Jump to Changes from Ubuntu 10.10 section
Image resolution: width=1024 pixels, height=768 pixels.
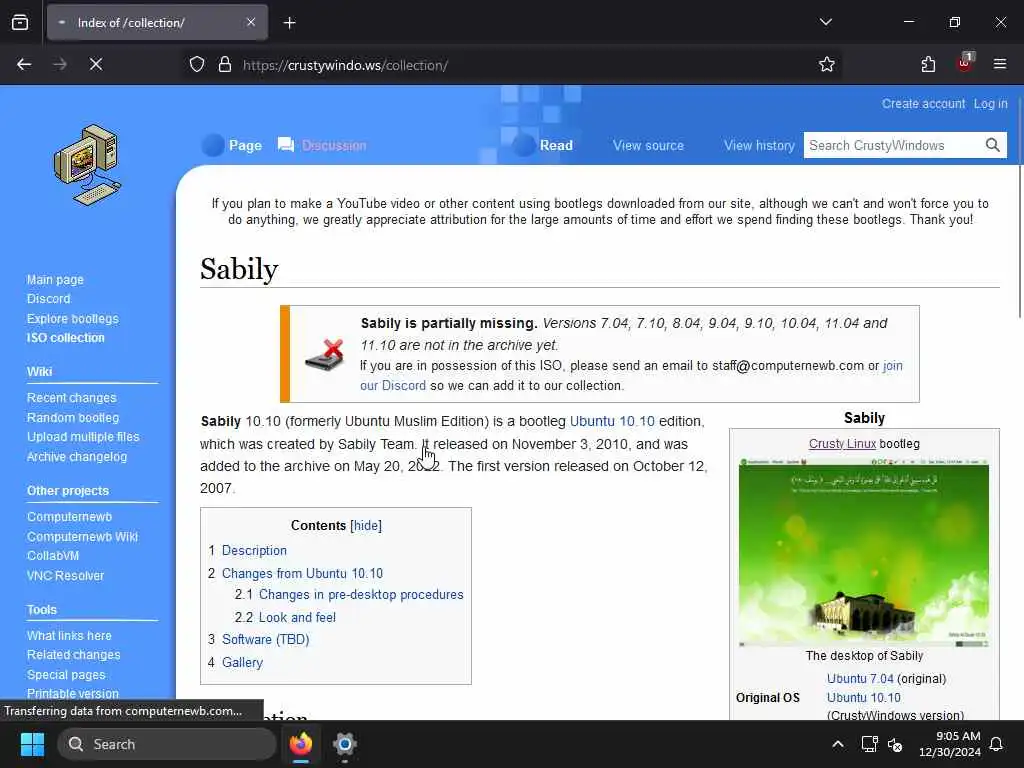(302, 573)
